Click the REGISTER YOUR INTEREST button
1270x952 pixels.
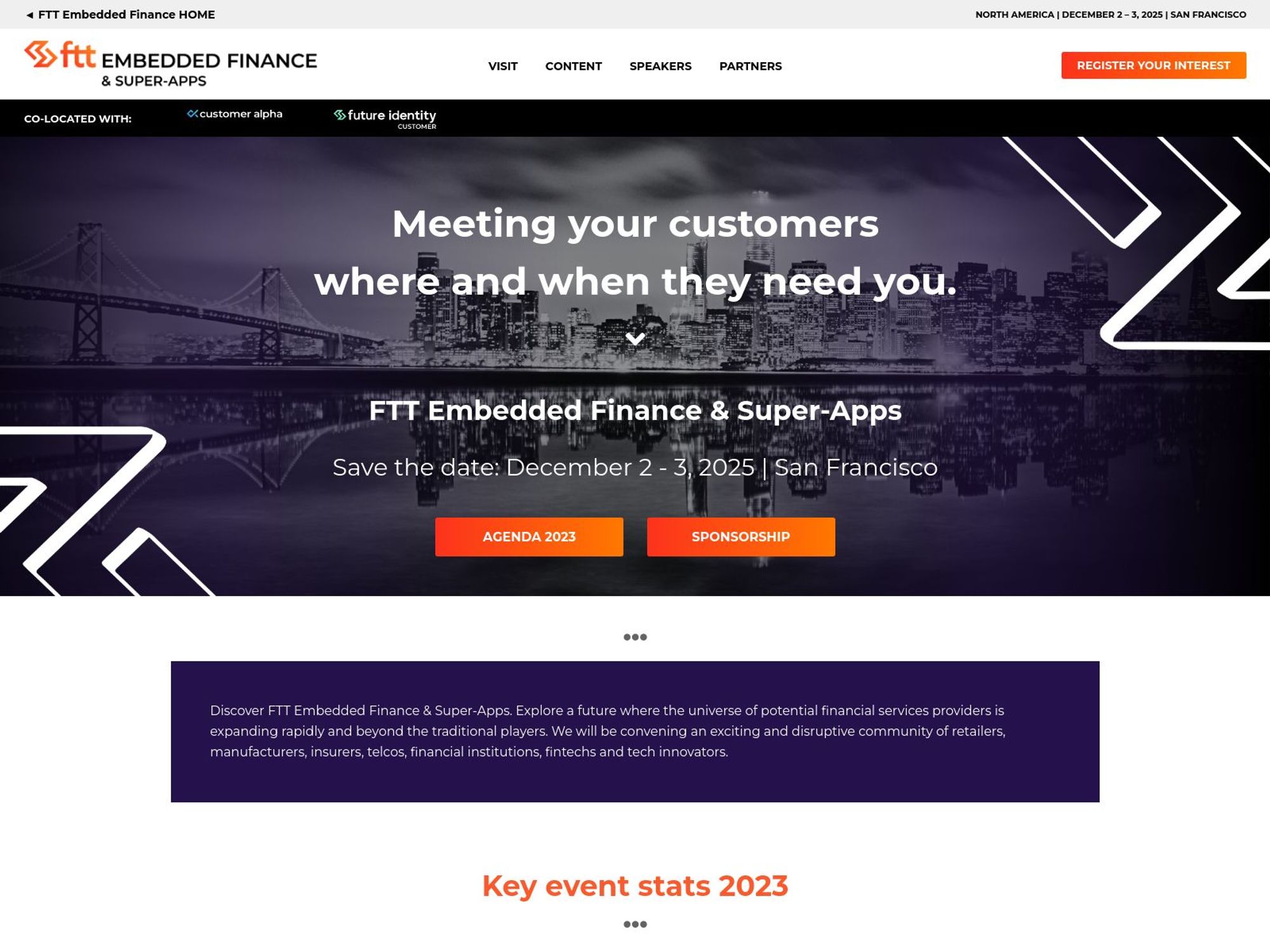[x=1153, y=65]
